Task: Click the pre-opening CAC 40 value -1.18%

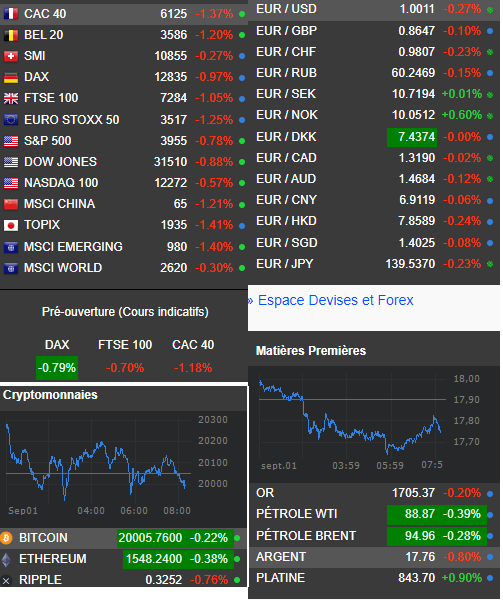Action: point(193,368)
